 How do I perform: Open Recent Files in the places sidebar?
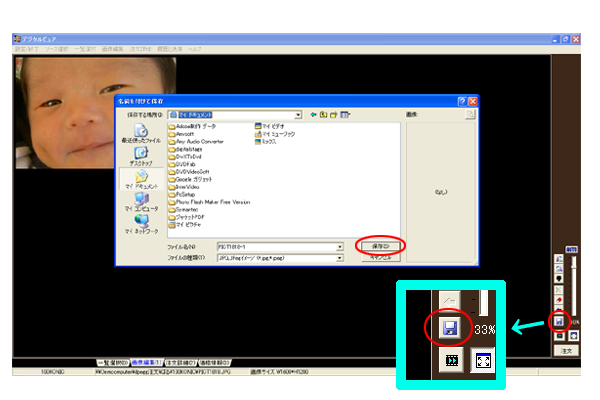point(140,132)
